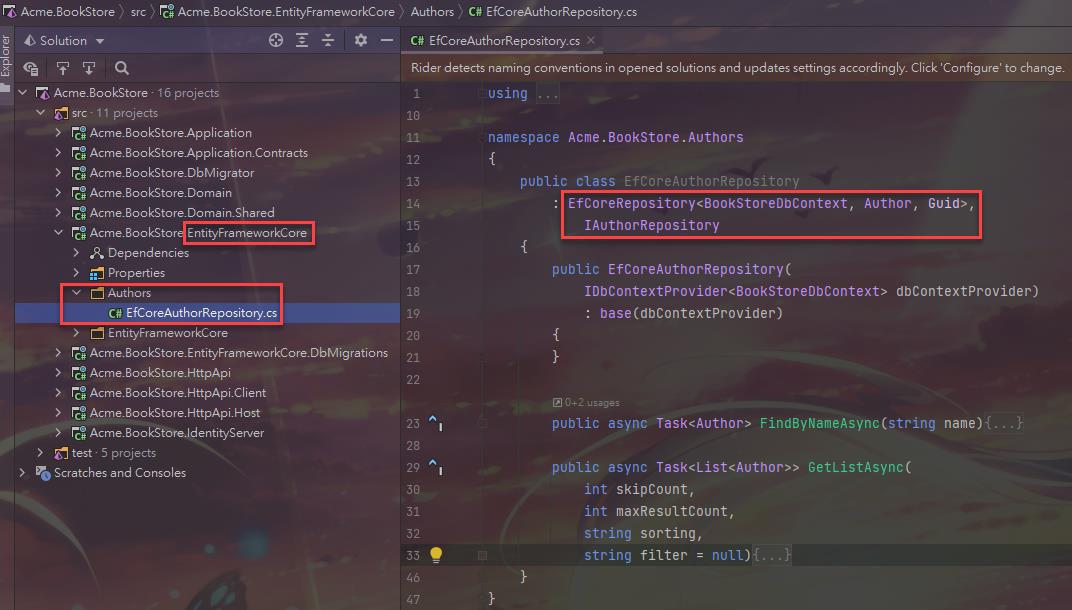Collapse the Authors folder
The width and height of the screenshot is (1072, 610).
click(76, 293)
